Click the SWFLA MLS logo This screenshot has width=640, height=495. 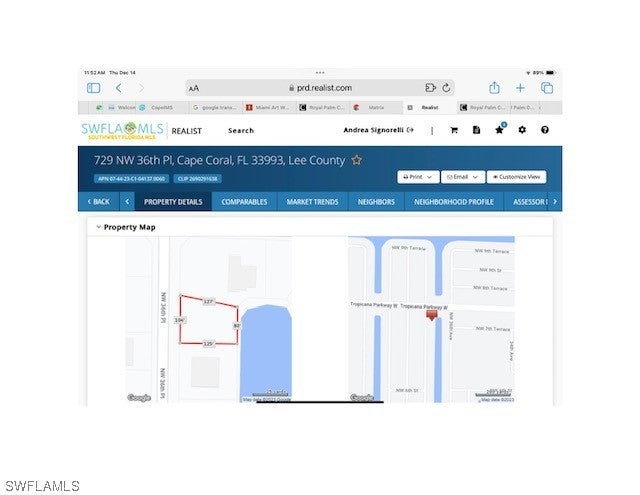(122, 131)
